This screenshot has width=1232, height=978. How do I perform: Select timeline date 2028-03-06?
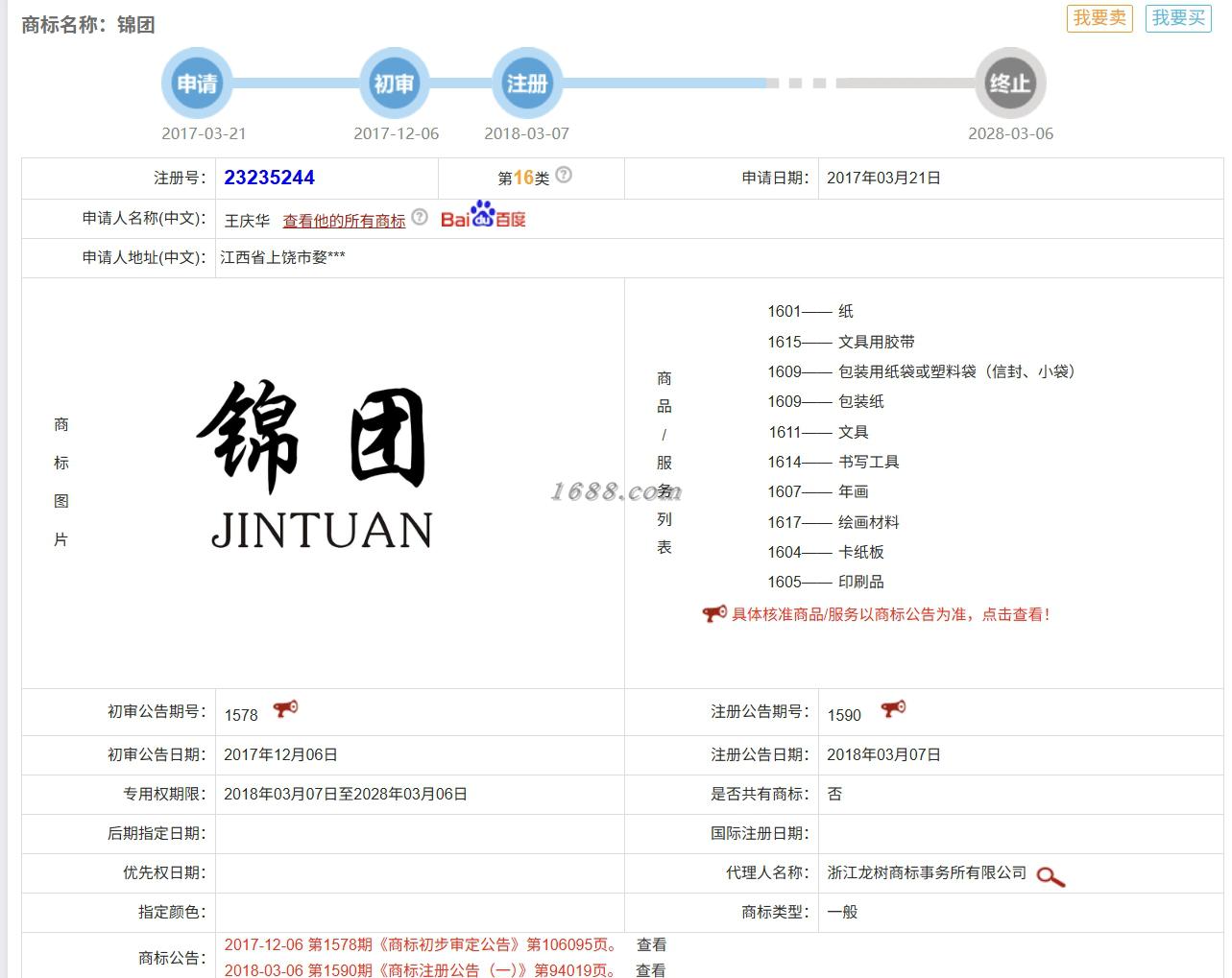pos(1010,133)
